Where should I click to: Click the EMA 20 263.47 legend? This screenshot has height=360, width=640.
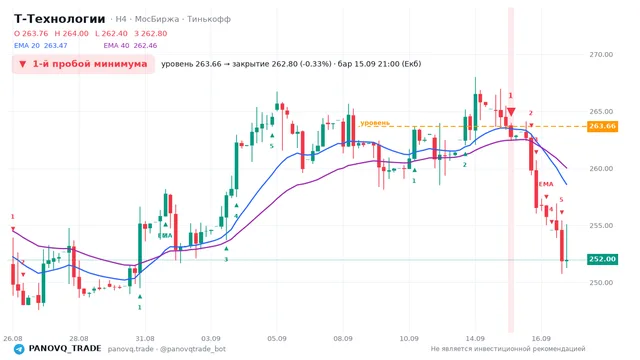[40, 46]
